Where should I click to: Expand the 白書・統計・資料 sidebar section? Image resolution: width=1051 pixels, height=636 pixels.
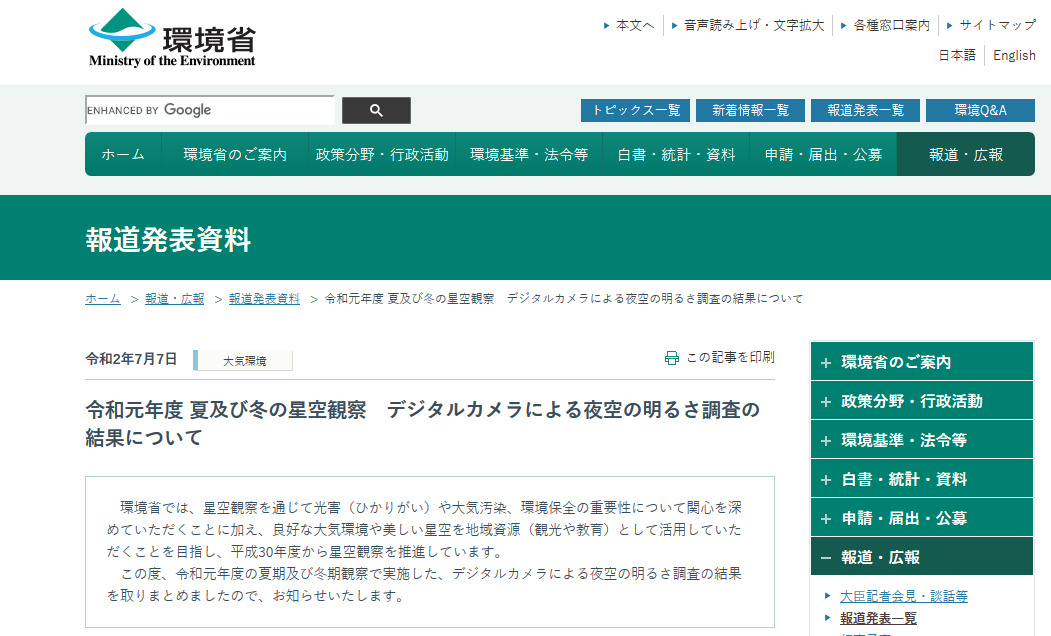coord(920,478)
